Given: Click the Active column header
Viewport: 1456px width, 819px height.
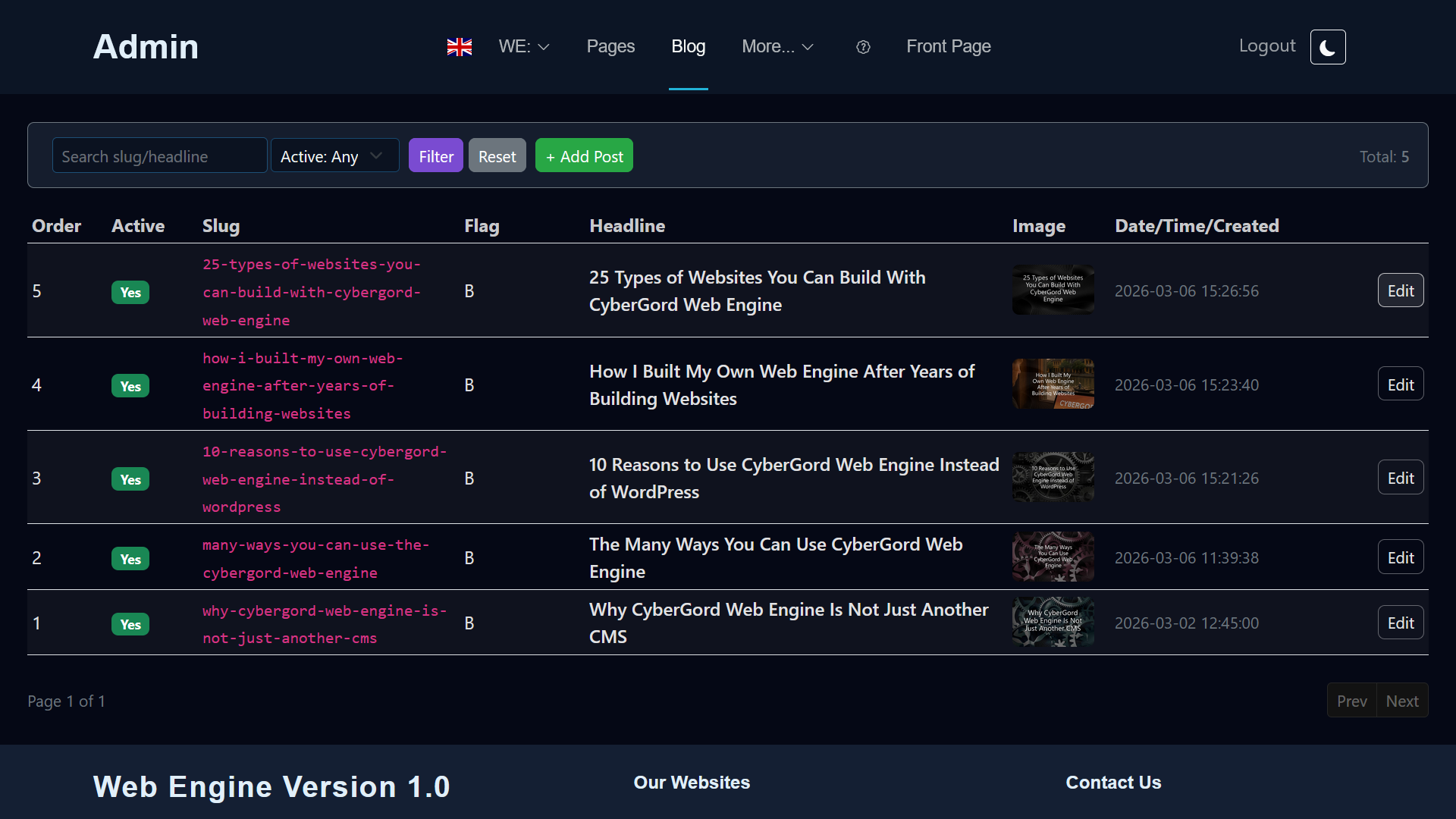Looking at the screenshot, I should coord(138,225).
